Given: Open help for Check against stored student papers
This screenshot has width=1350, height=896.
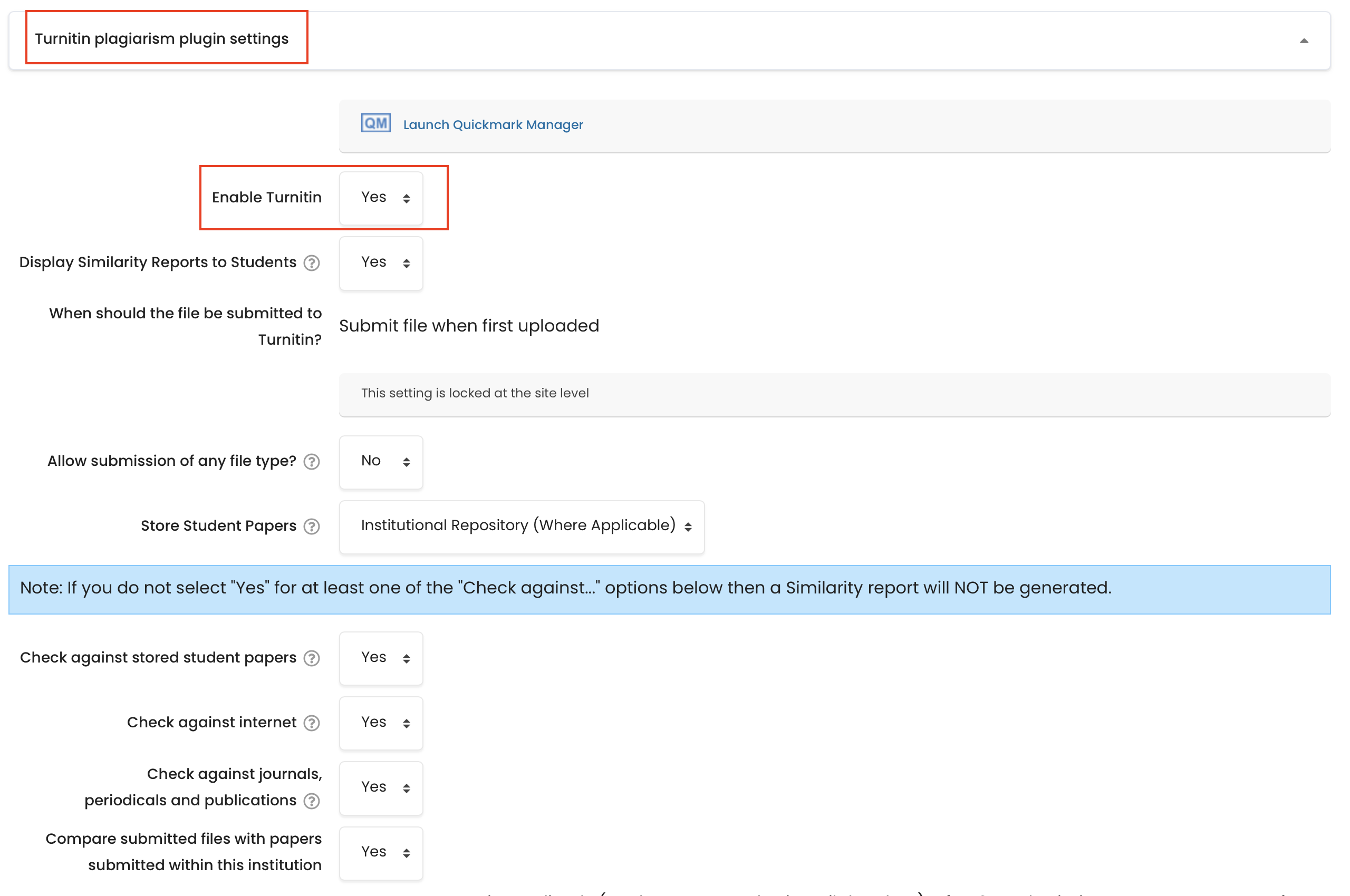Looking at the screenshot, I should pos(311,658).
